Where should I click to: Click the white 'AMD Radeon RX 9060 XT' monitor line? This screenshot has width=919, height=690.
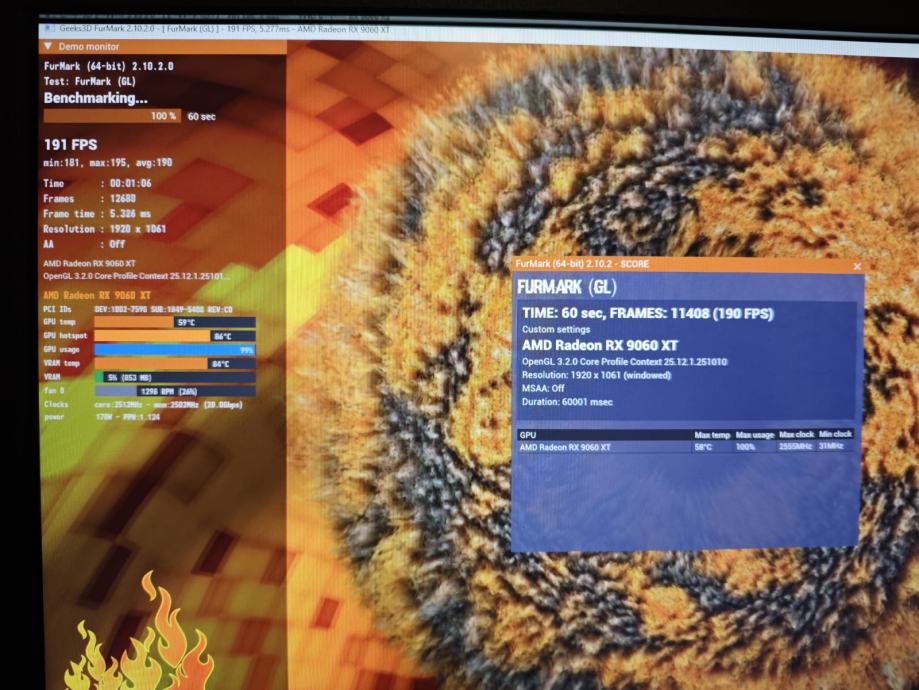pos(89,263)
